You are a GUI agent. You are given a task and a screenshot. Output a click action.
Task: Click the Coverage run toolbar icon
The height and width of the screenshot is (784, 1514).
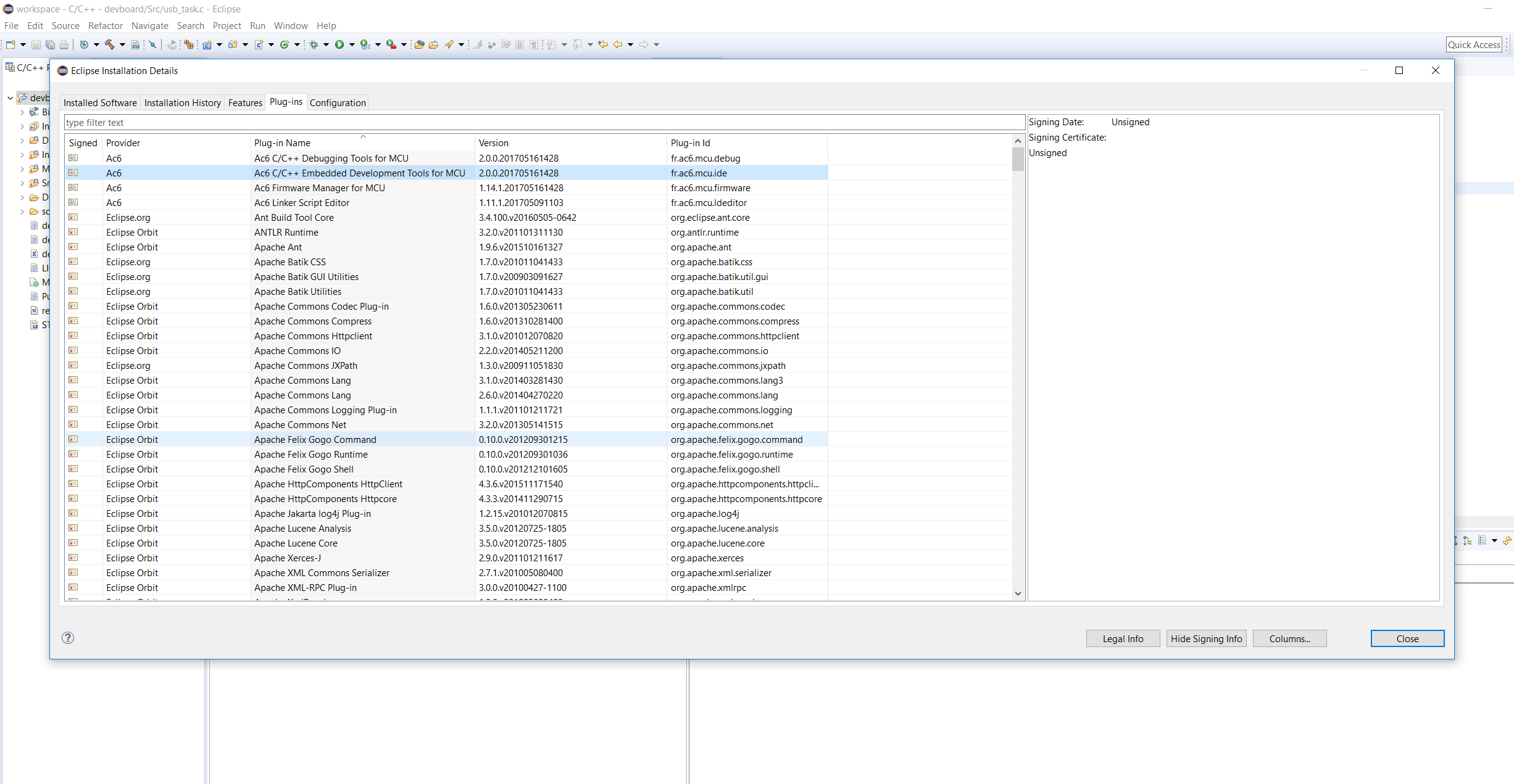coord(365,44)
